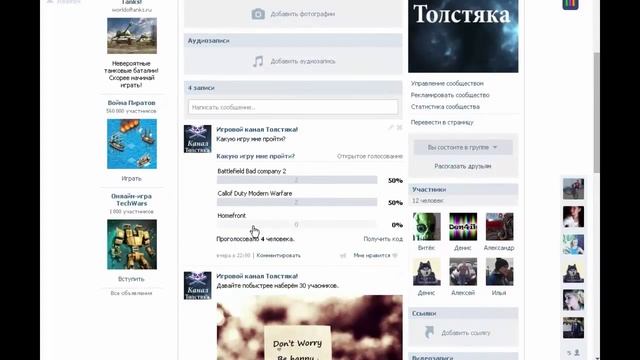Open the Вы состоите в группе dropdown
Viewport: 640px width, 360px height.
pos(463,147)
